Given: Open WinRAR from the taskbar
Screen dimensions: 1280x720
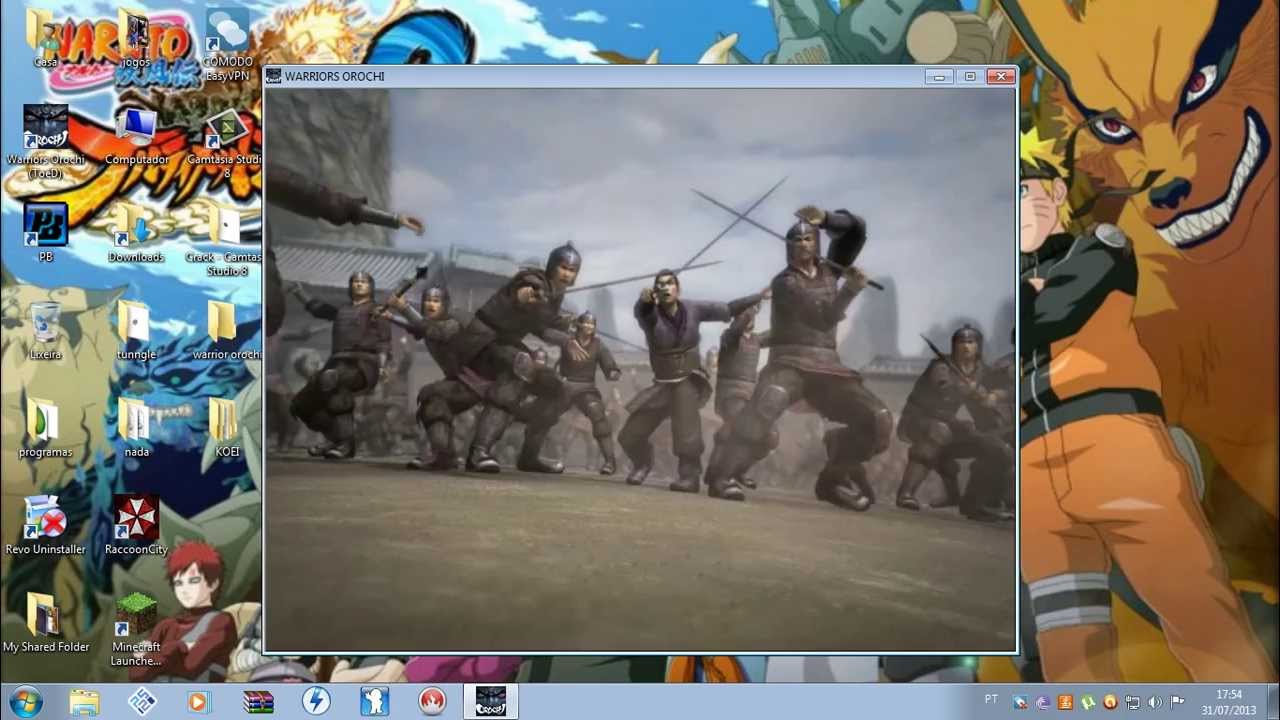Looking at the screenshot, I should 258,702.
